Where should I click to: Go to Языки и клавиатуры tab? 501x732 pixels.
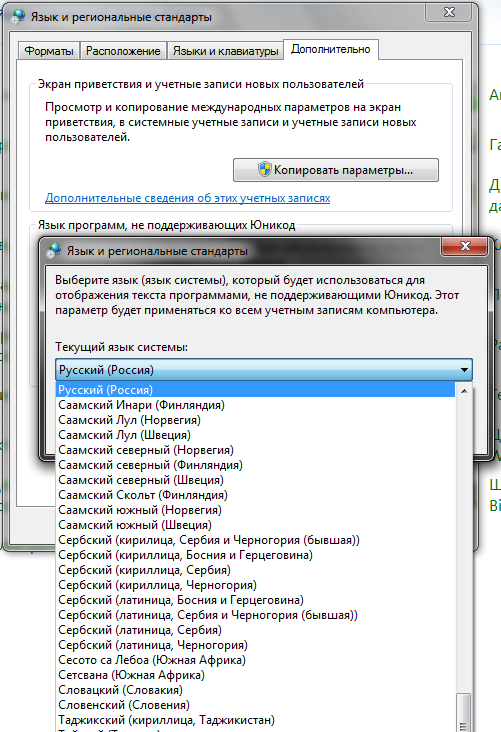[x=226, y=50]
